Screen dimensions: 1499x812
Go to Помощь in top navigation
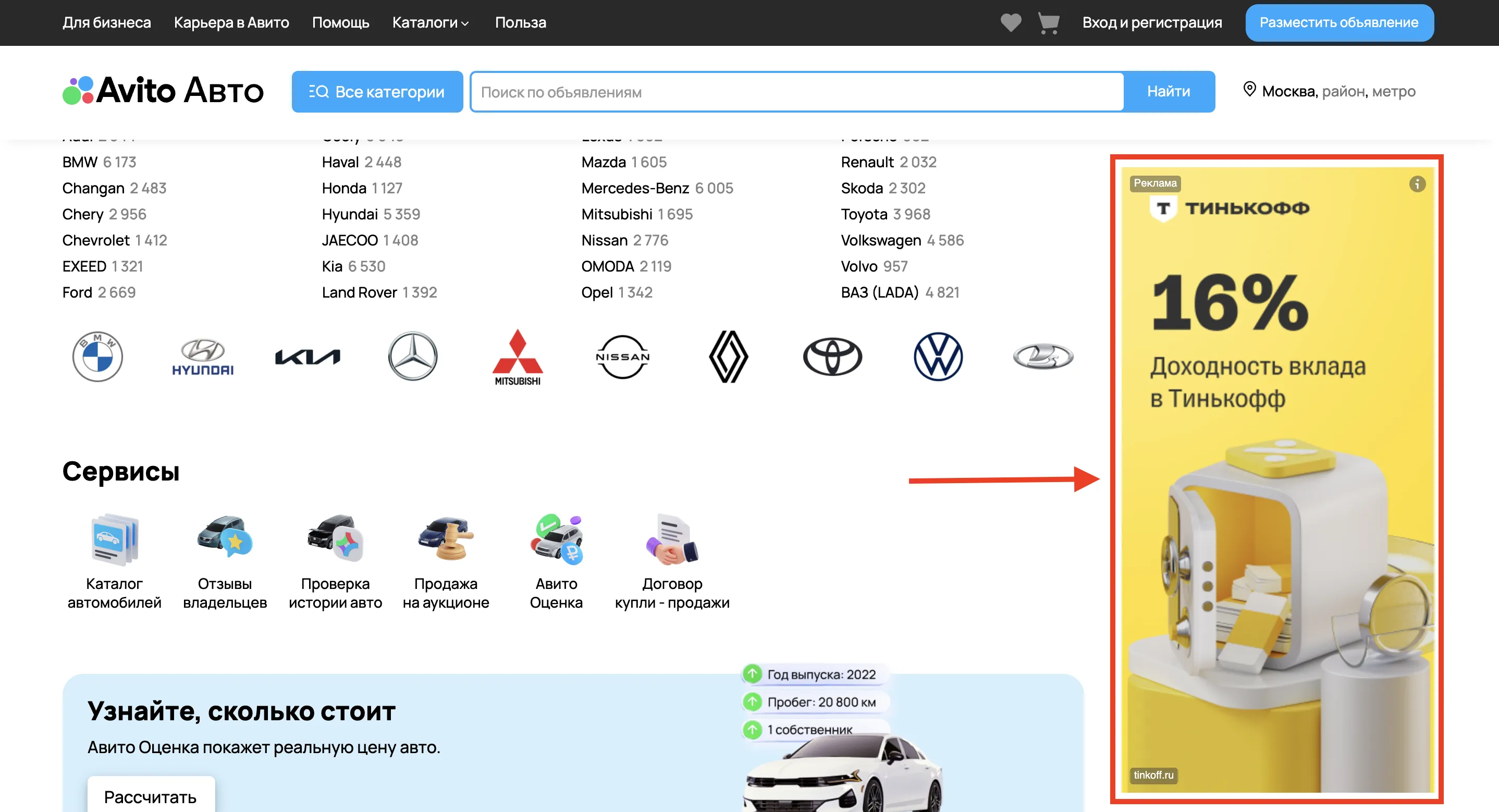click(x=340, y=23)
